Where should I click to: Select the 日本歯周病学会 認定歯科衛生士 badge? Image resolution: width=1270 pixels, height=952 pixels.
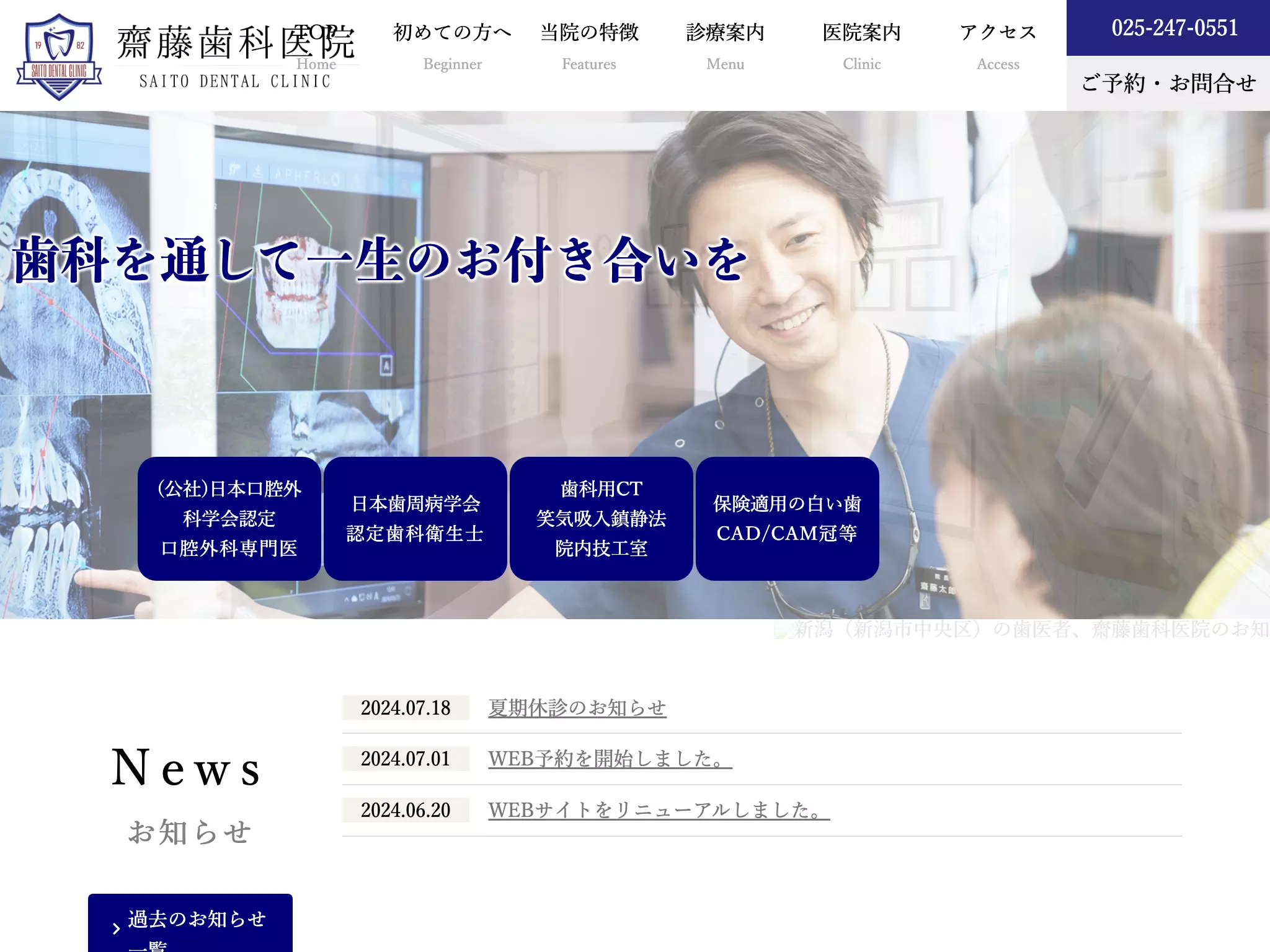[x=415, y=519]
